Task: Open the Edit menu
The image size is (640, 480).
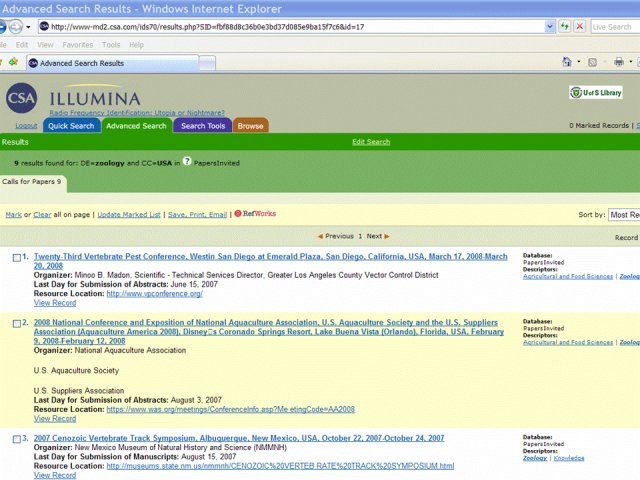Action: (x=22, y=45)
